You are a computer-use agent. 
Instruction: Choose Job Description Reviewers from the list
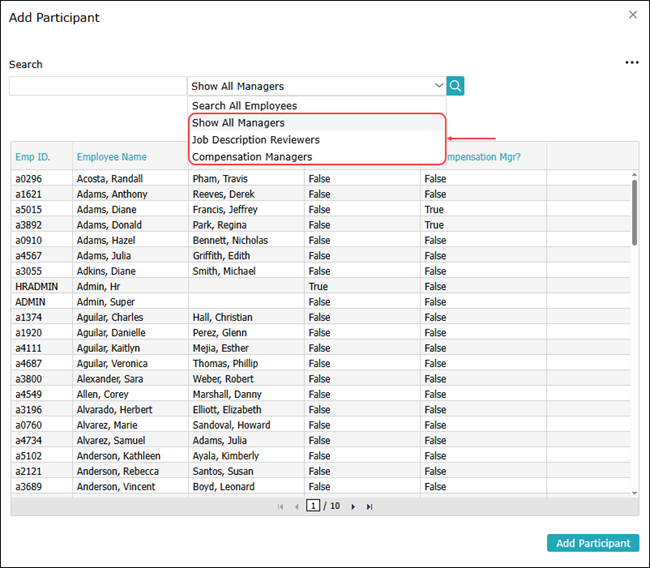(x=255, y=140)
